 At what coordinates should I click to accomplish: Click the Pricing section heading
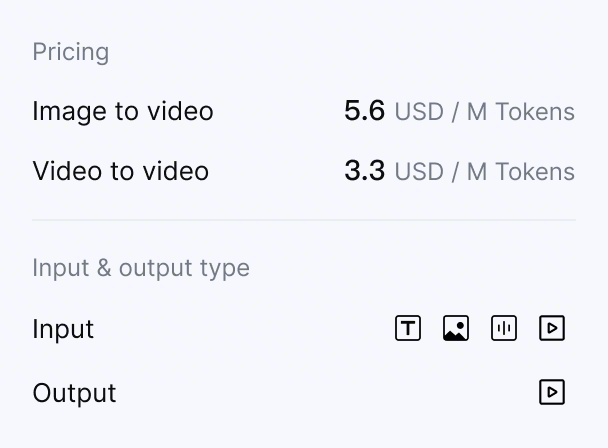click(x=71, y=52)
